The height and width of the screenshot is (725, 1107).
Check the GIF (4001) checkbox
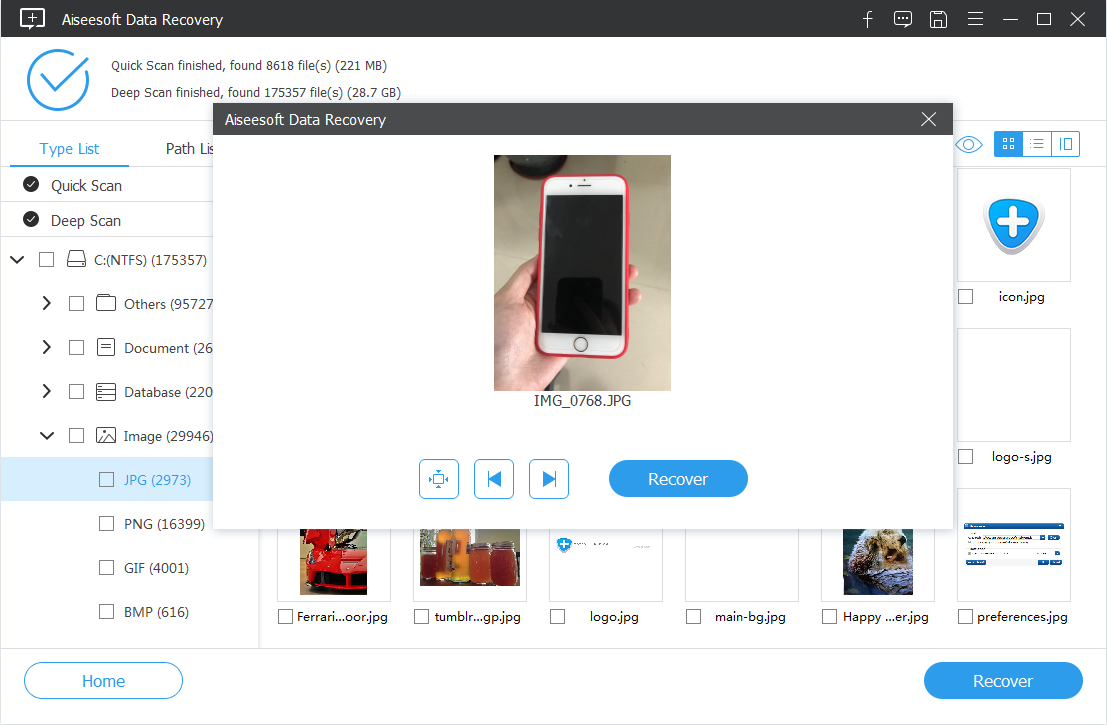coord(107,568)
